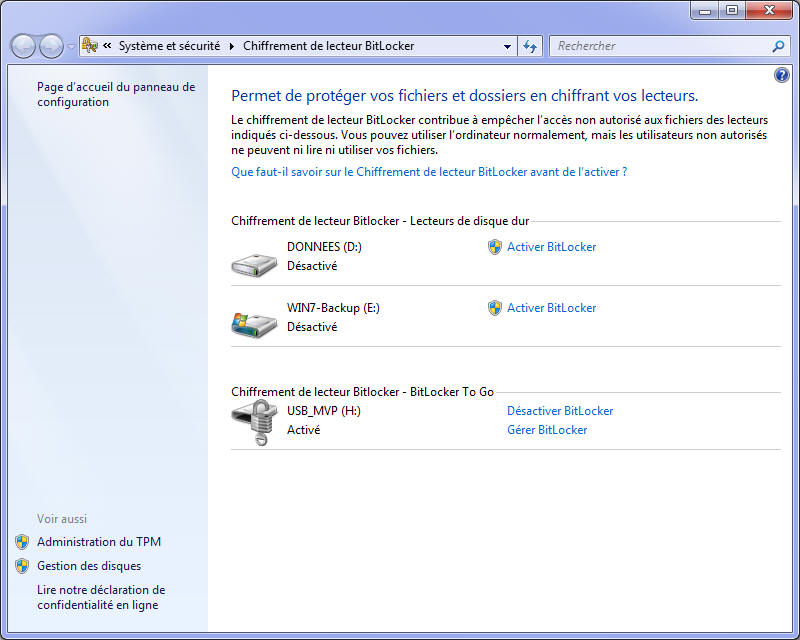Go back with the Back arrow button
The width and height of the screenshot is (800, 640).
point(23,46)
